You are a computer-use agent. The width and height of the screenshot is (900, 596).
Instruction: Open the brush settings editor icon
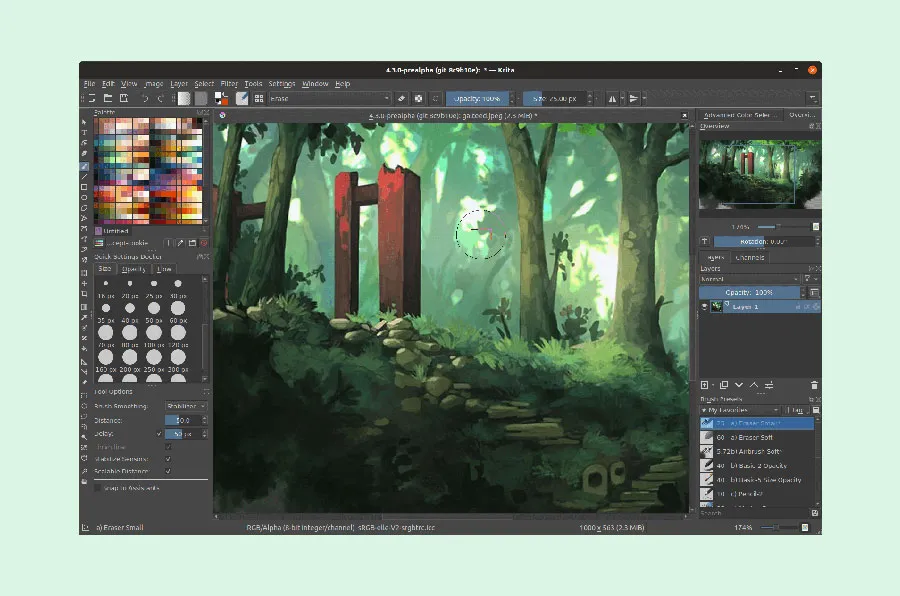[243, 98]
